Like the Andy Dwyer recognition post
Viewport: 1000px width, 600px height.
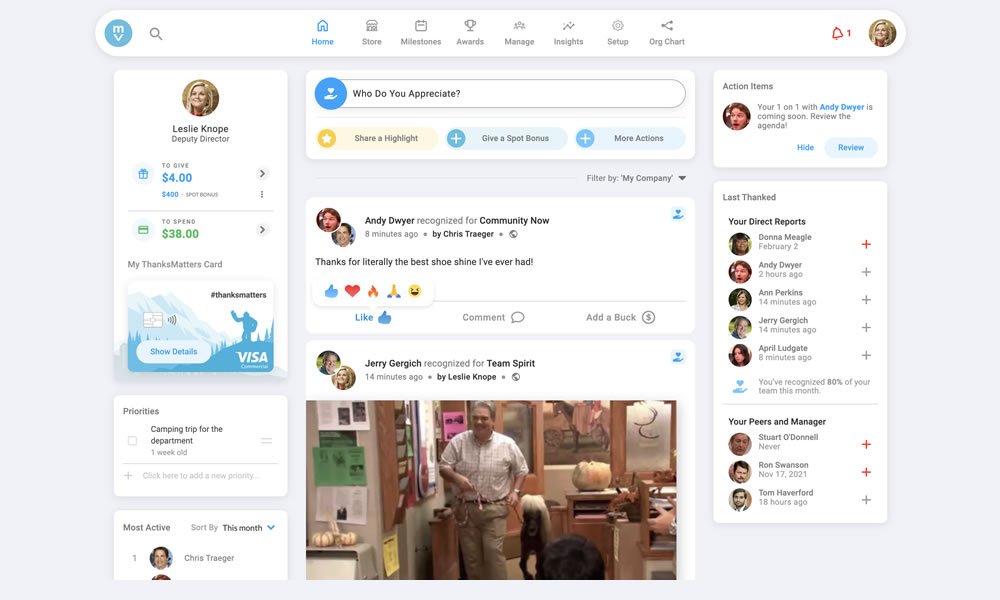coord(373,317)
